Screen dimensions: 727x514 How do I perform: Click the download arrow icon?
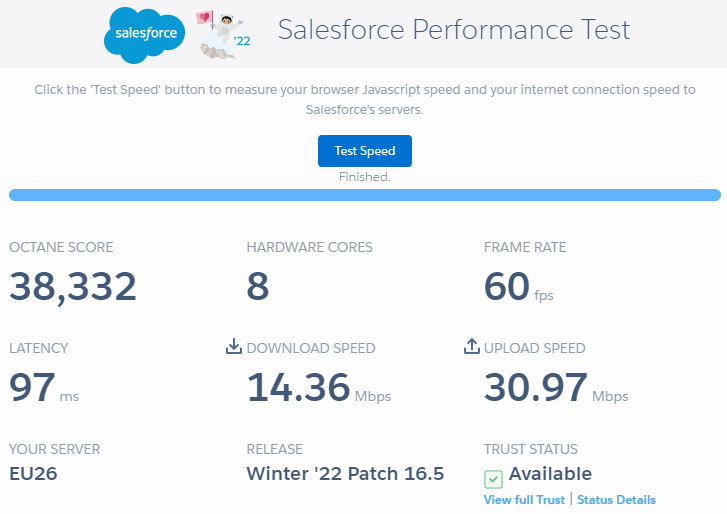pyautogui.click(x=234, y=346)
